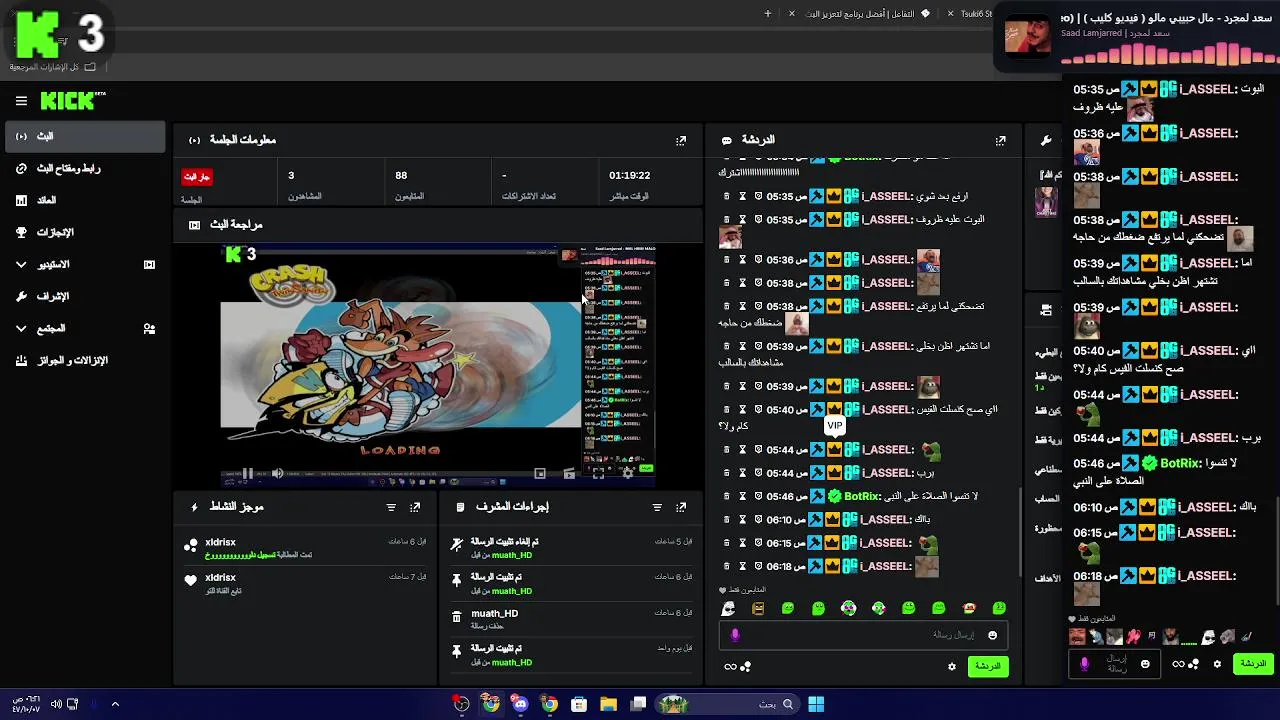Open the العائد revenue sidebar item

pos(84,200)
